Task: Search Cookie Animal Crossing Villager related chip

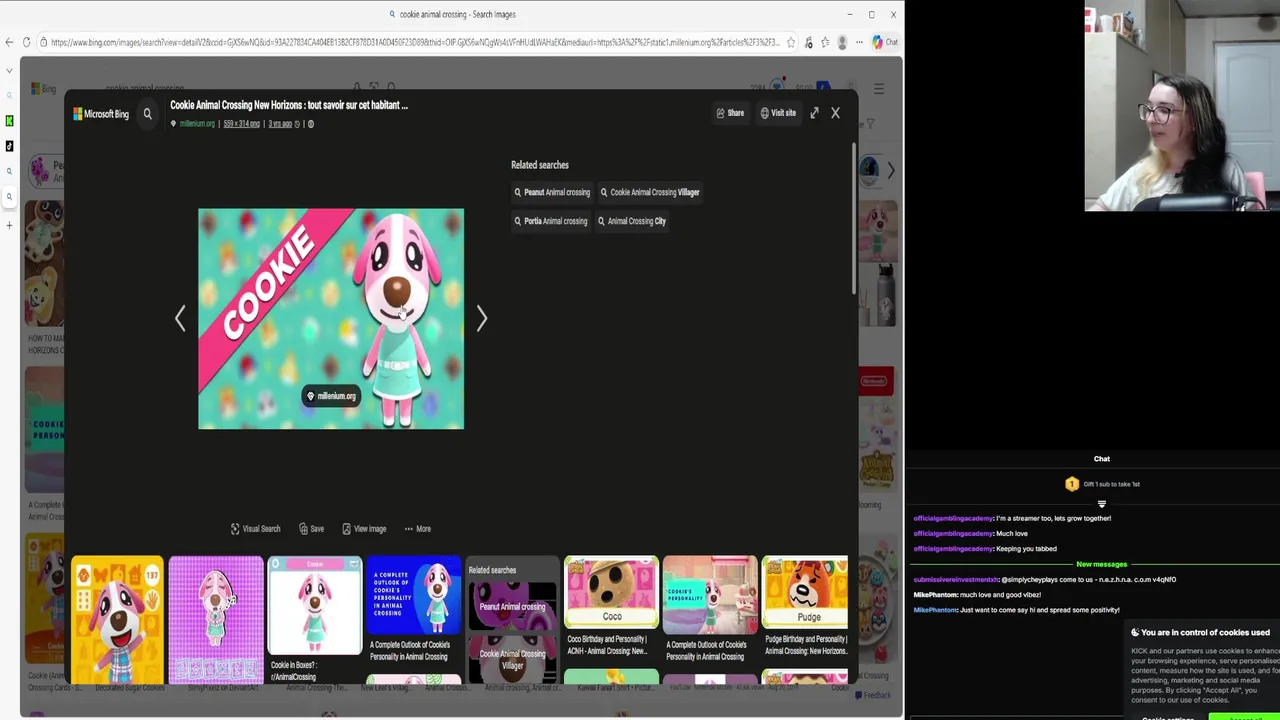Action: pyautogui.click(x=650, y=192)
